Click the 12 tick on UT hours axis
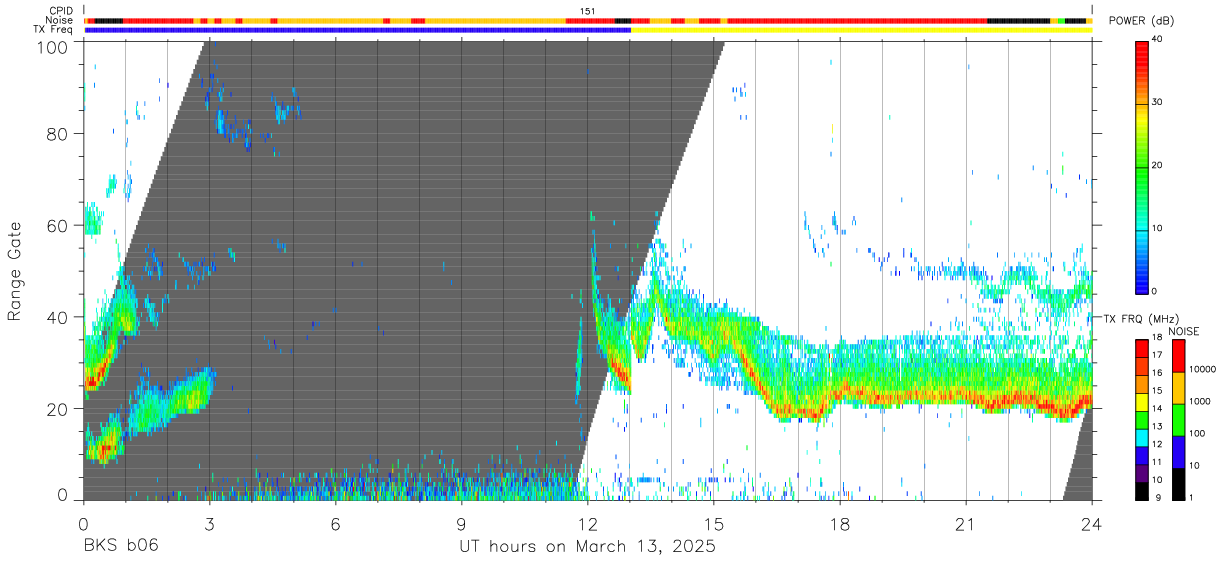 (x=588, y=523)
